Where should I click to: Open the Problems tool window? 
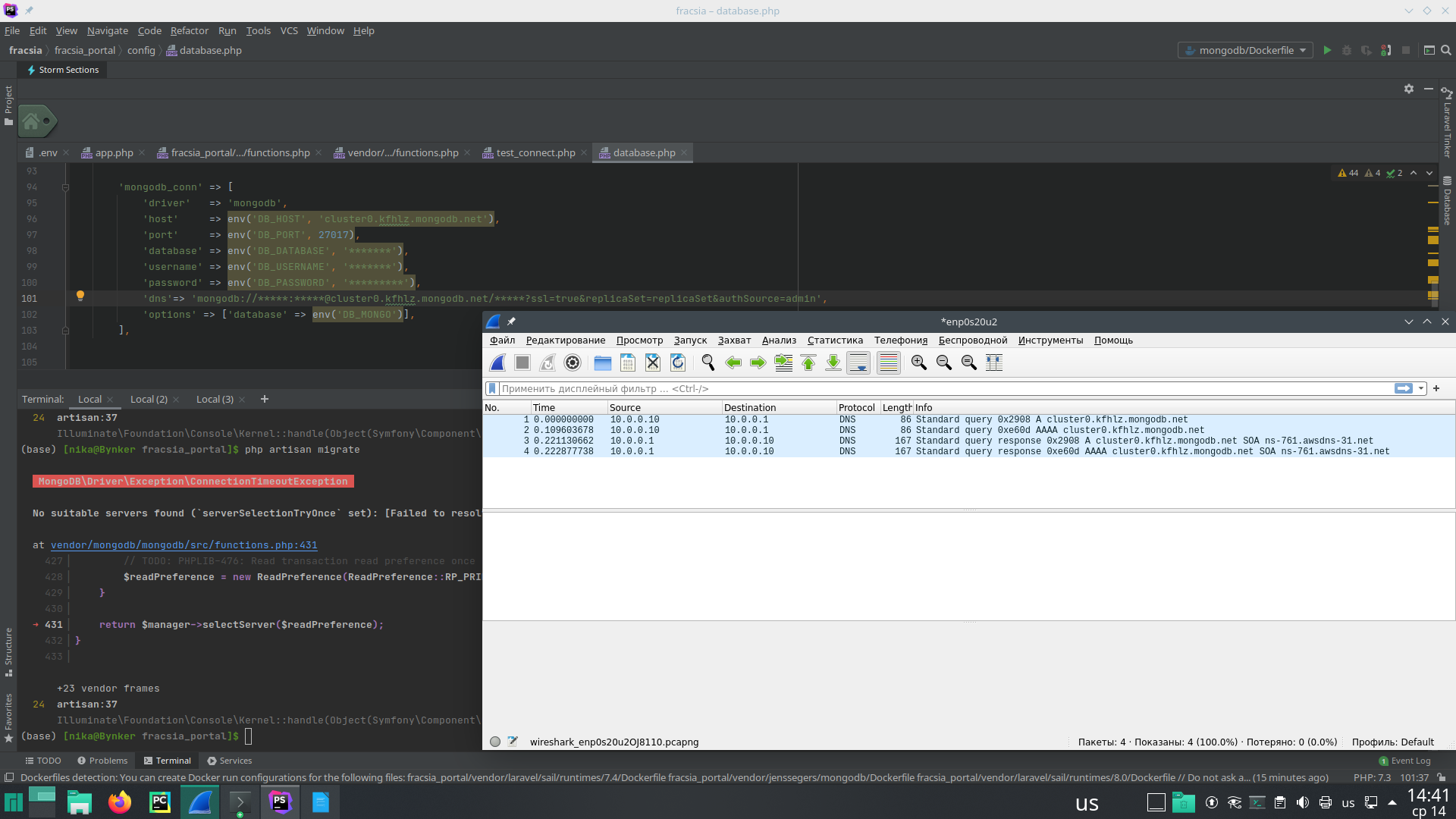point(102,761)
